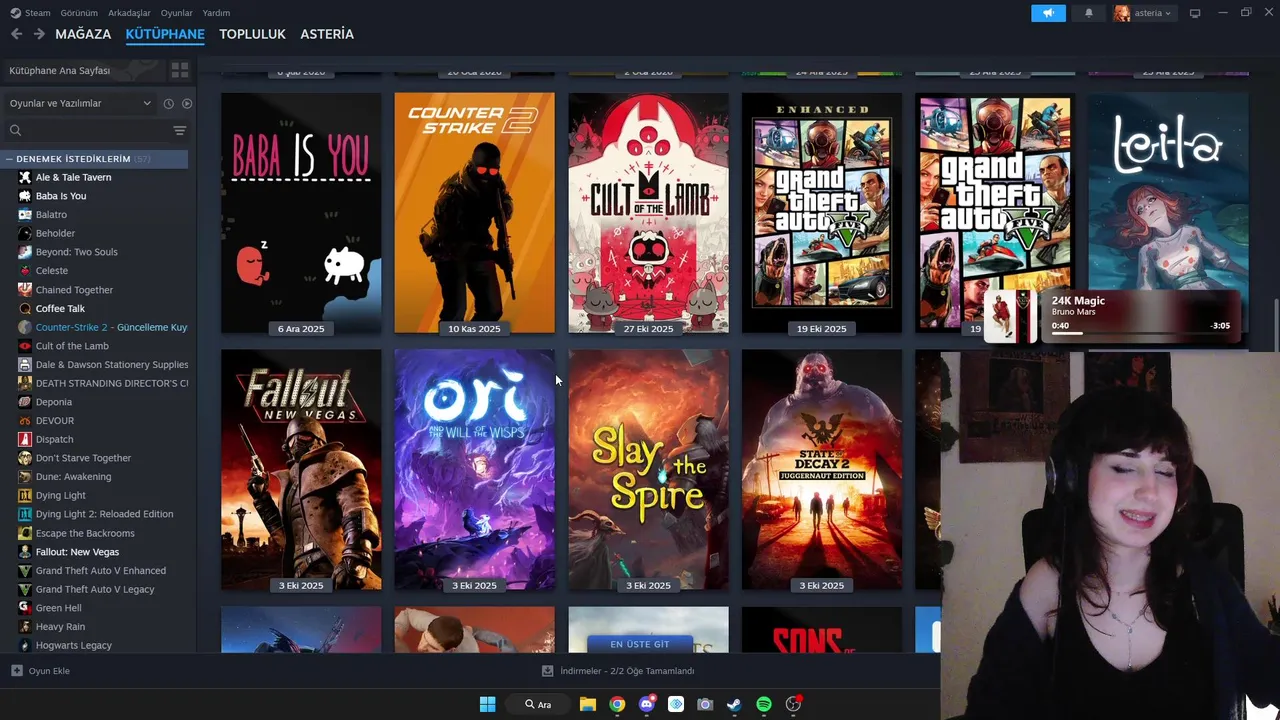Sort library by recent activity clock icon
The height and width of the screenshot is (720, 1280).
tap(168, 103)
